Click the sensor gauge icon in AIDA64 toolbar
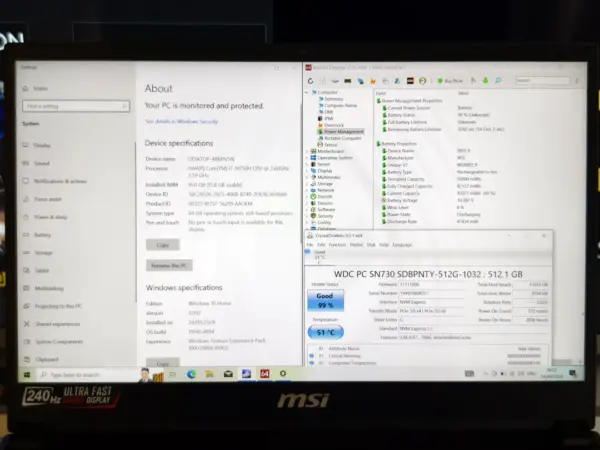Viewport: 600px width, 450px height. pyautogui.click(x=422, y=81)
